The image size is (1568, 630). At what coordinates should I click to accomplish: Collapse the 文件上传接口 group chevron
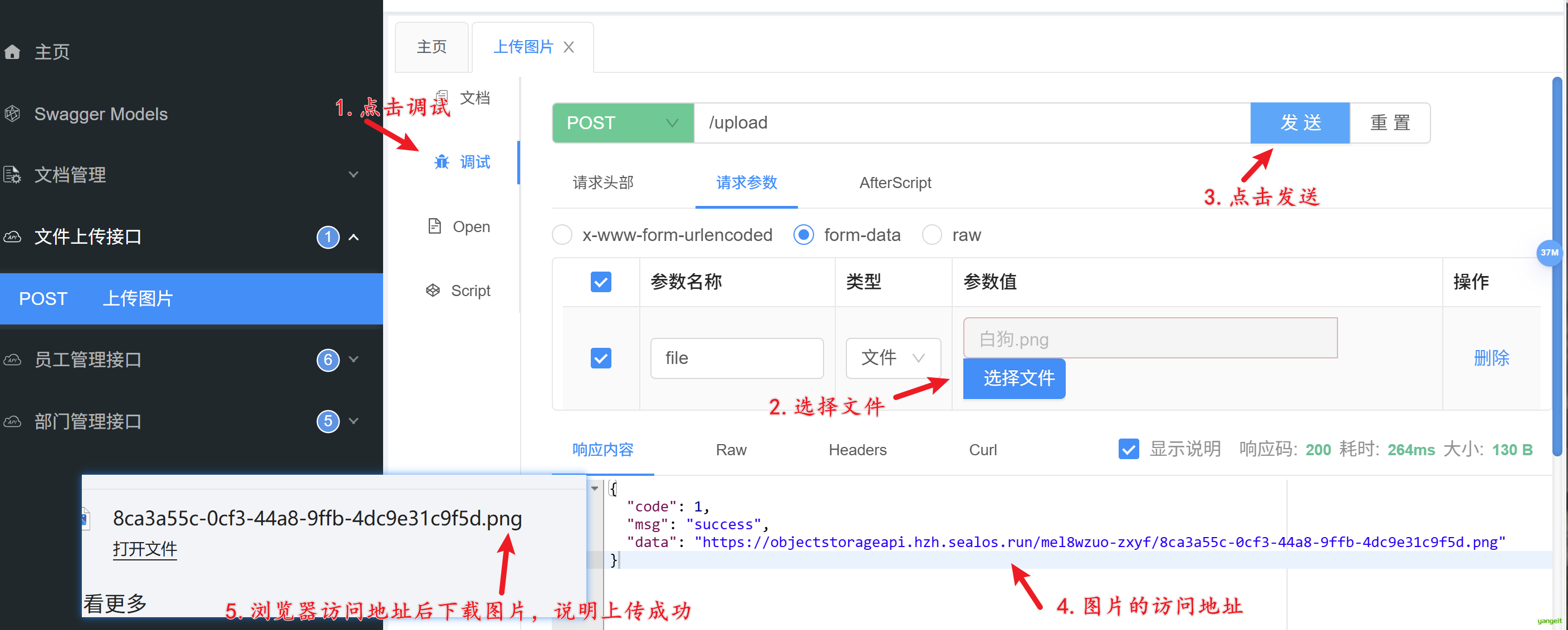[x=353, y=237]
